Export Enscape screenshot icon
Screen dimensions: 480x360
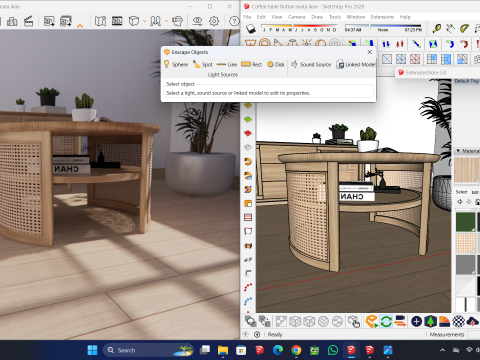click(49, 21)
